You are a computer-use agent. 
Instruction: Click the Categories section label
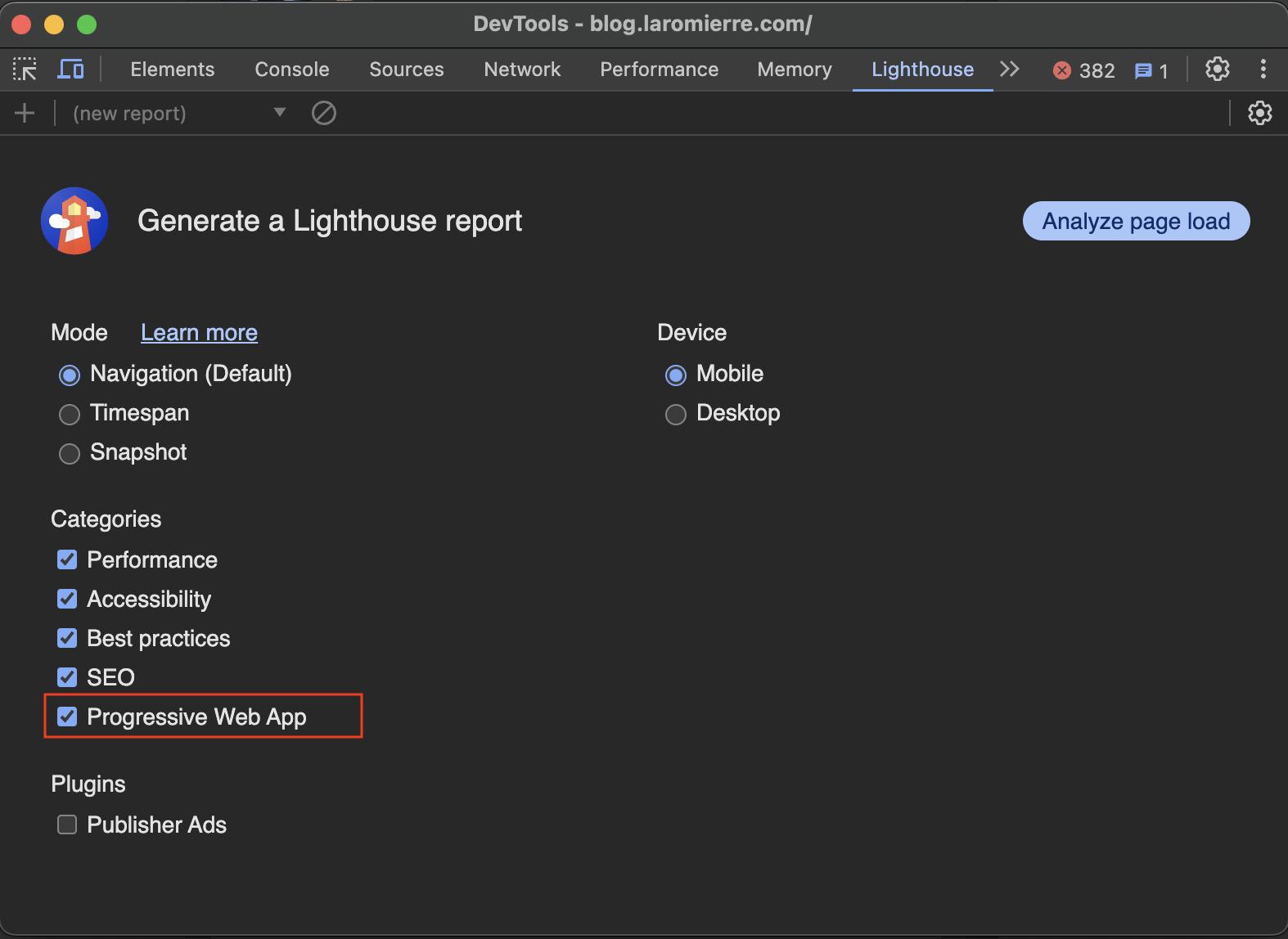[106, 519]
